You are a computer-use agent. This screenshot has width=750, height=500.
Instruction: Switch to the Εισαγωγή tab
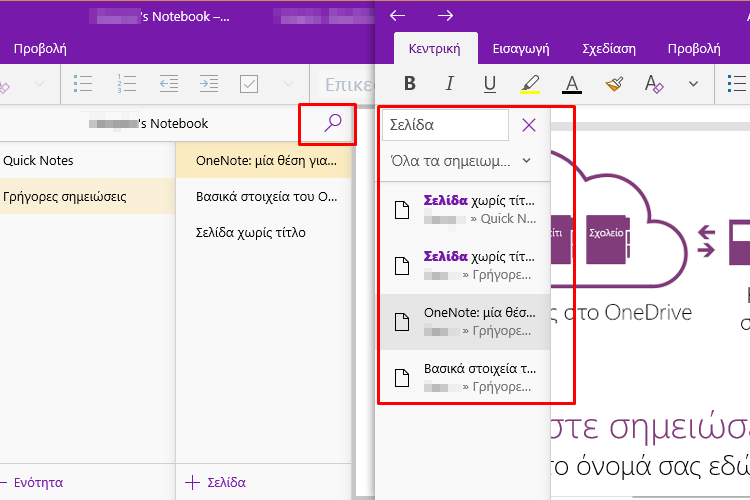click(x=521, y=48)
